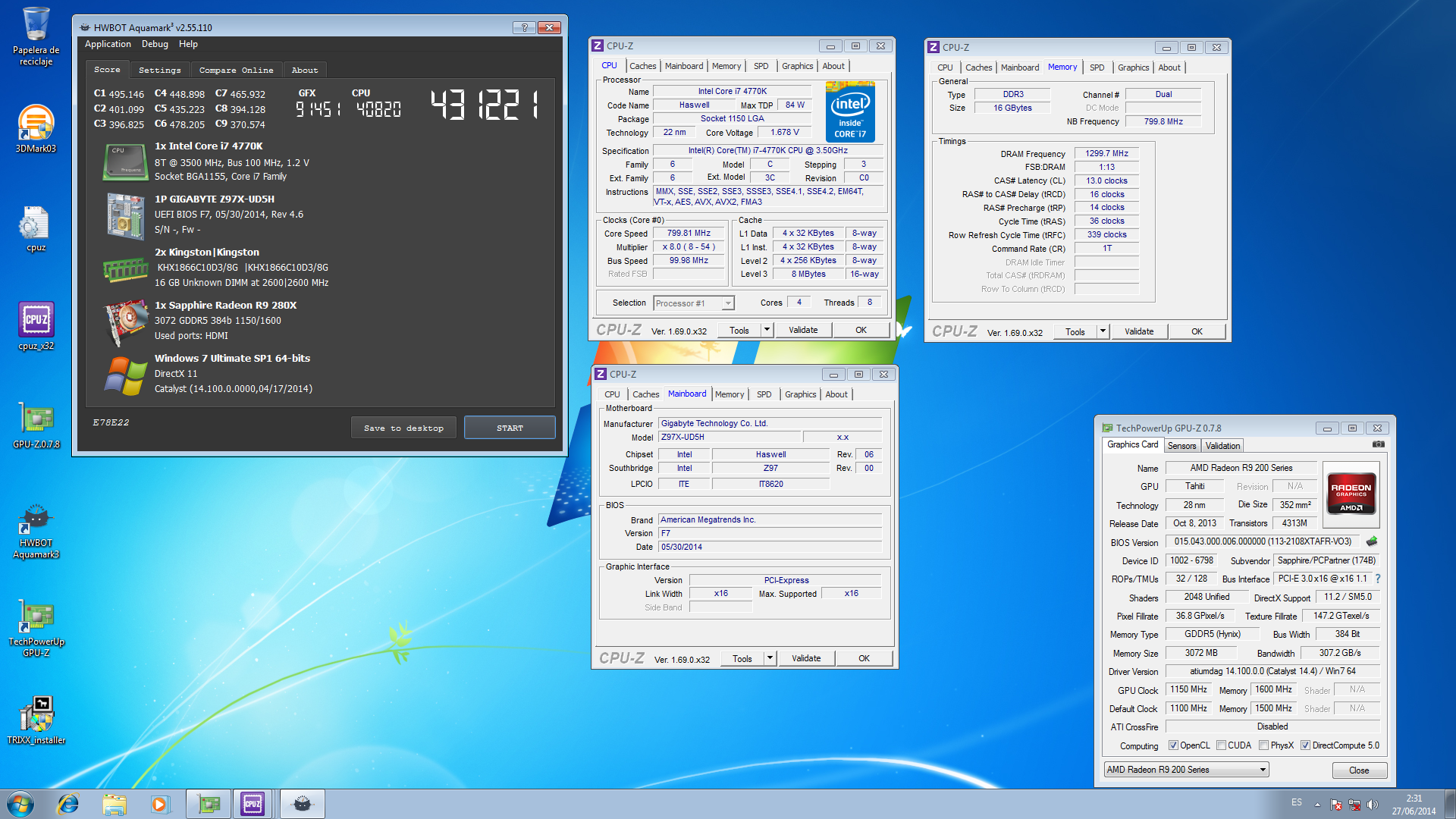Click Validate in CPU-Z CPU window
Viewport: 1456px width, 819px height.
(803, 330)
